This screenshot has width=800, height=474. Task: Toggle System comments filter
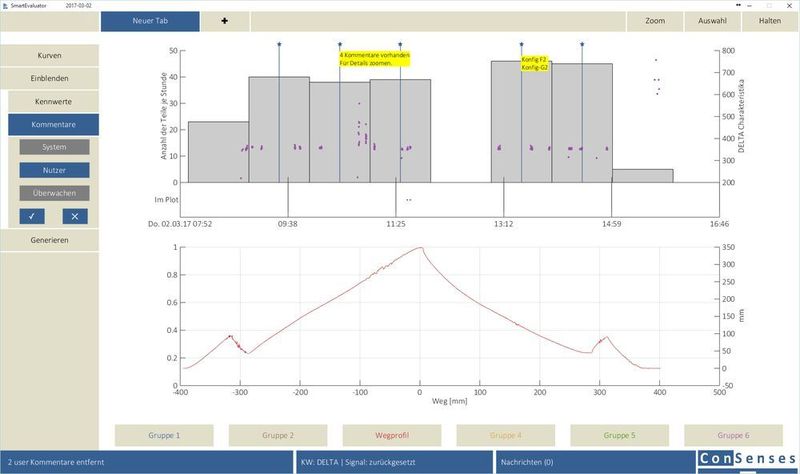pos(54,147)
